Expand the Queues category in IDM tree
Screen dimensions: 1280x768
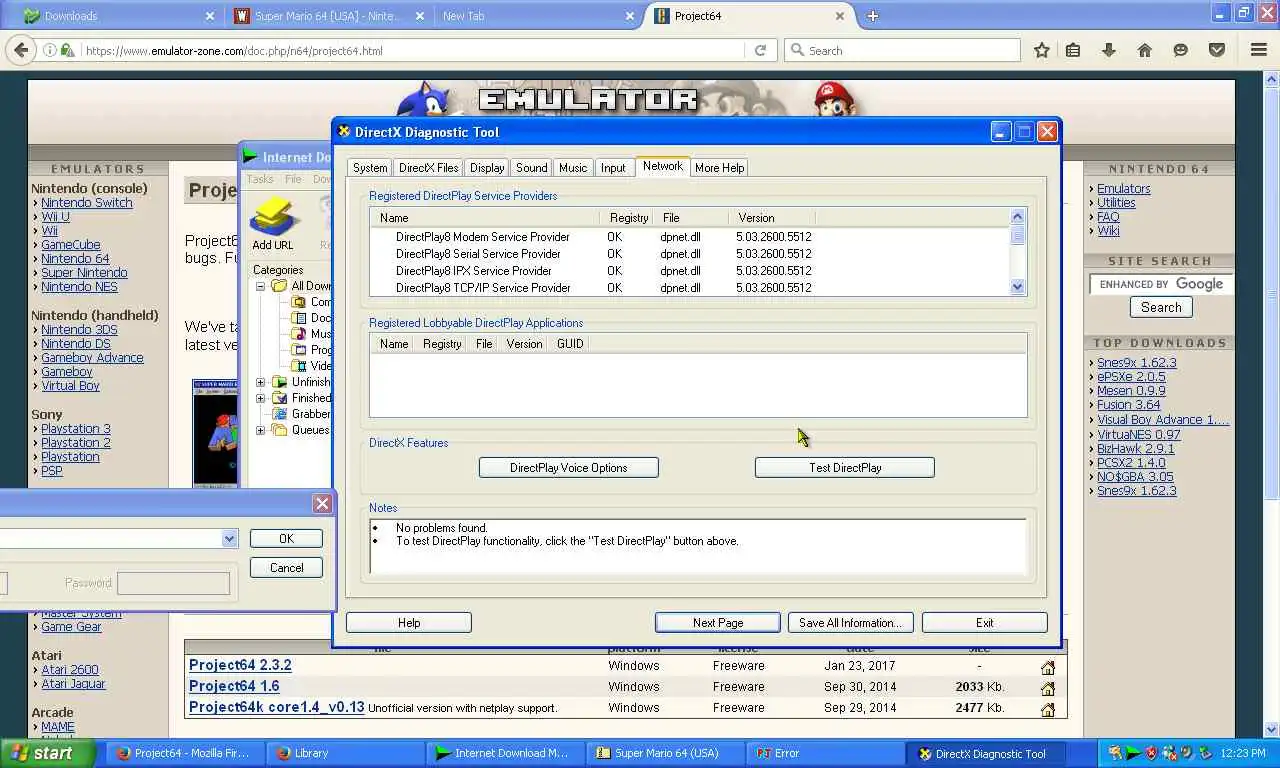[261, 430]
